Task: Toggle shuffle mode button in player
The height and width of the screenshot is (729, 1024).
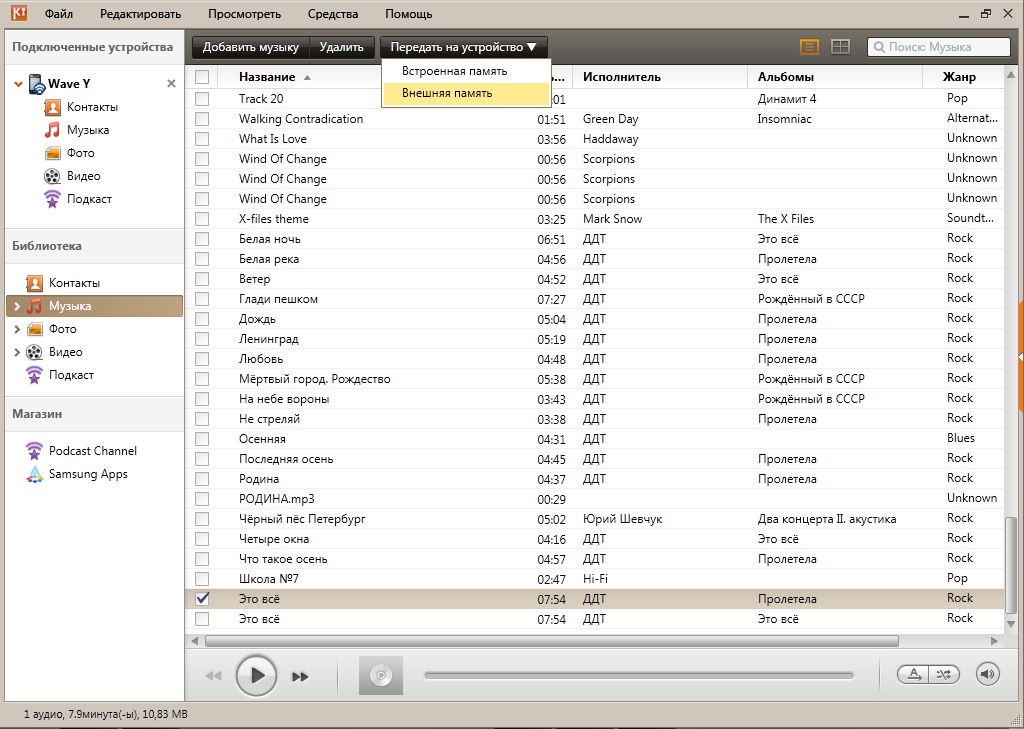Action: pyautogui.click(x=944, y=674)
